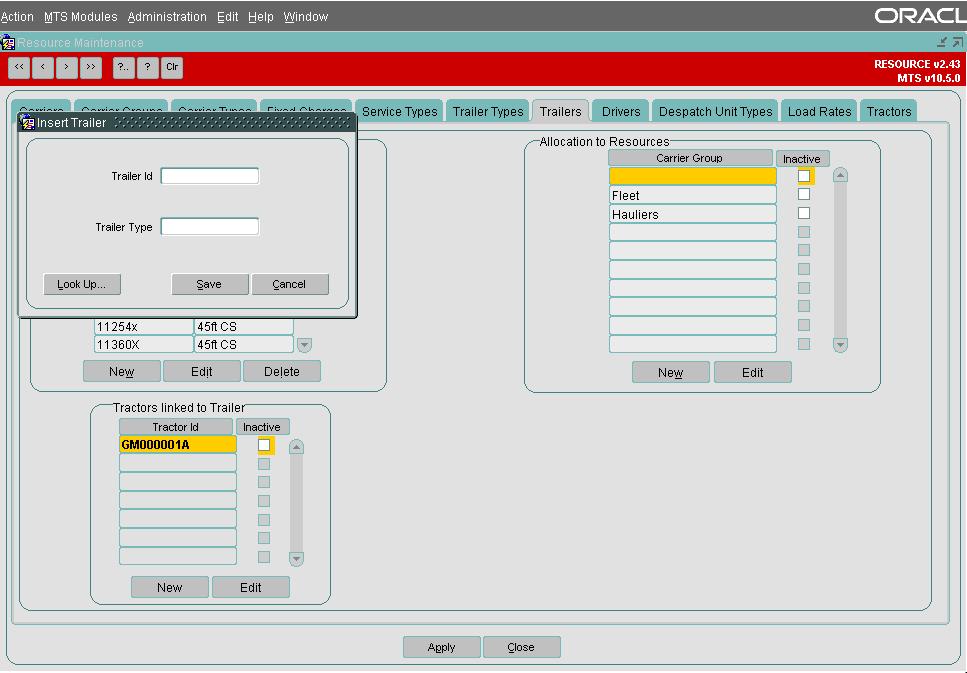Click the execute query '?' toolbar button
The width and height of the screenshot is (967, 673).
pyautogui.click(x=147, y=67)
